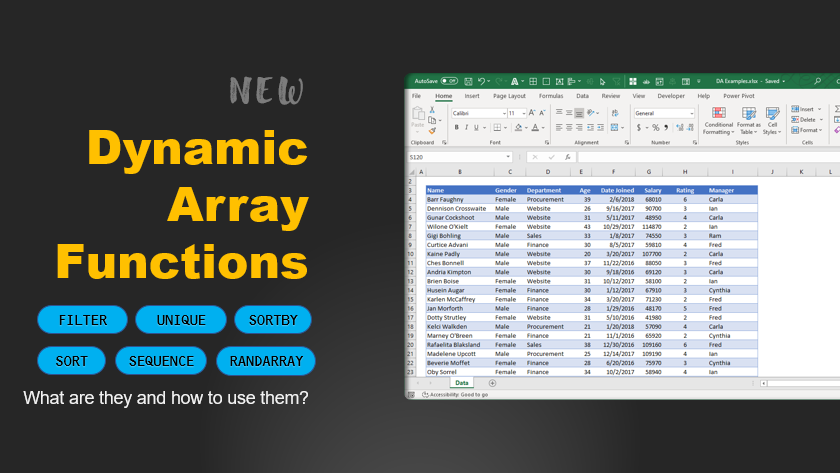Click the Format Painter brush icon
840x473 pixels.
point(432,131)
